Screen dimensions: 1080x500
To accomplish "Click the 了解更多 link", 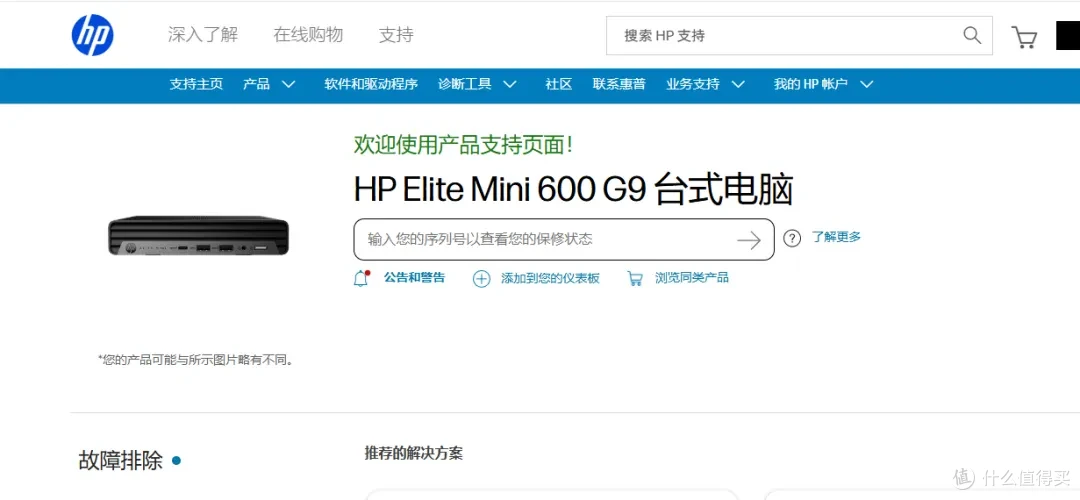I will [836, 237].
